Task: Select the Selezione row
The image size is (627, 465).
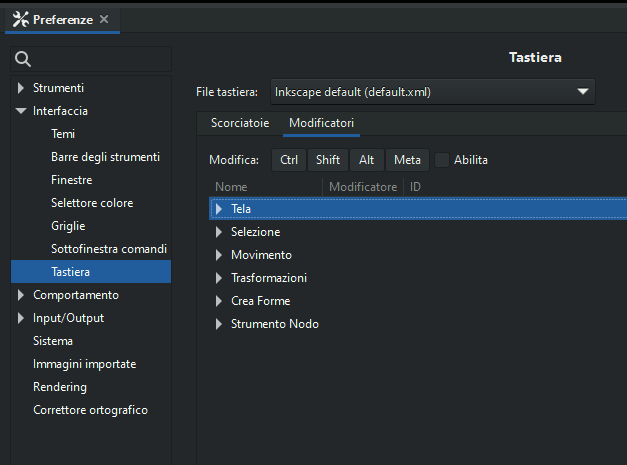Action: click(418, 232)
